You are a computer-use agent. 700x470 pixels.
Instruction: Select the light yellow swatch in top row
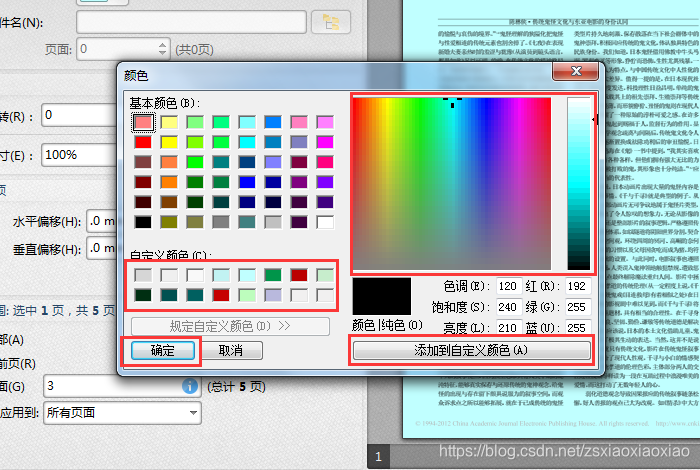pyautogui.click(x=169, y=122)
